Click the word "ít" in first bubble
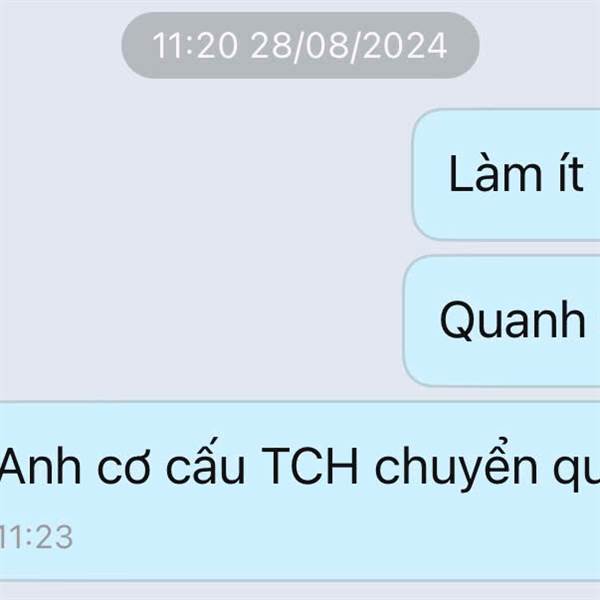 point(571,174)
